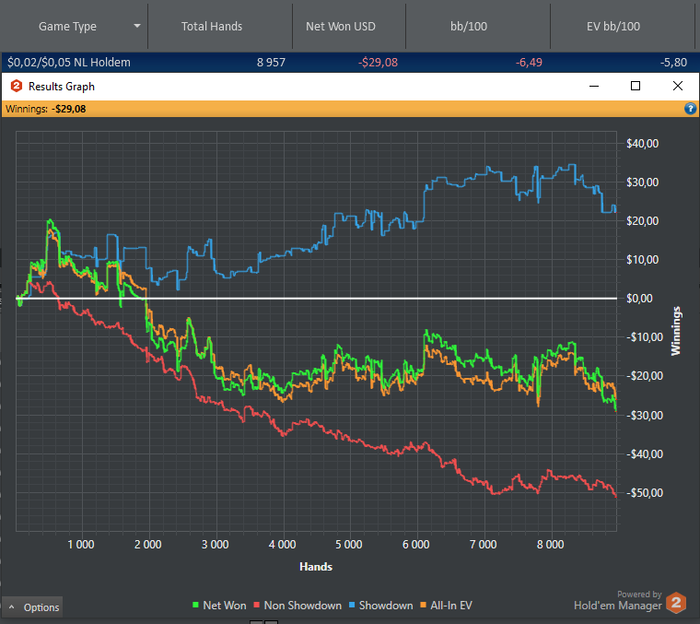Image resolution: width=700 pixels, height=624 pixels.
Task: Sort by bb/100 column header
Action: [468, 26]
